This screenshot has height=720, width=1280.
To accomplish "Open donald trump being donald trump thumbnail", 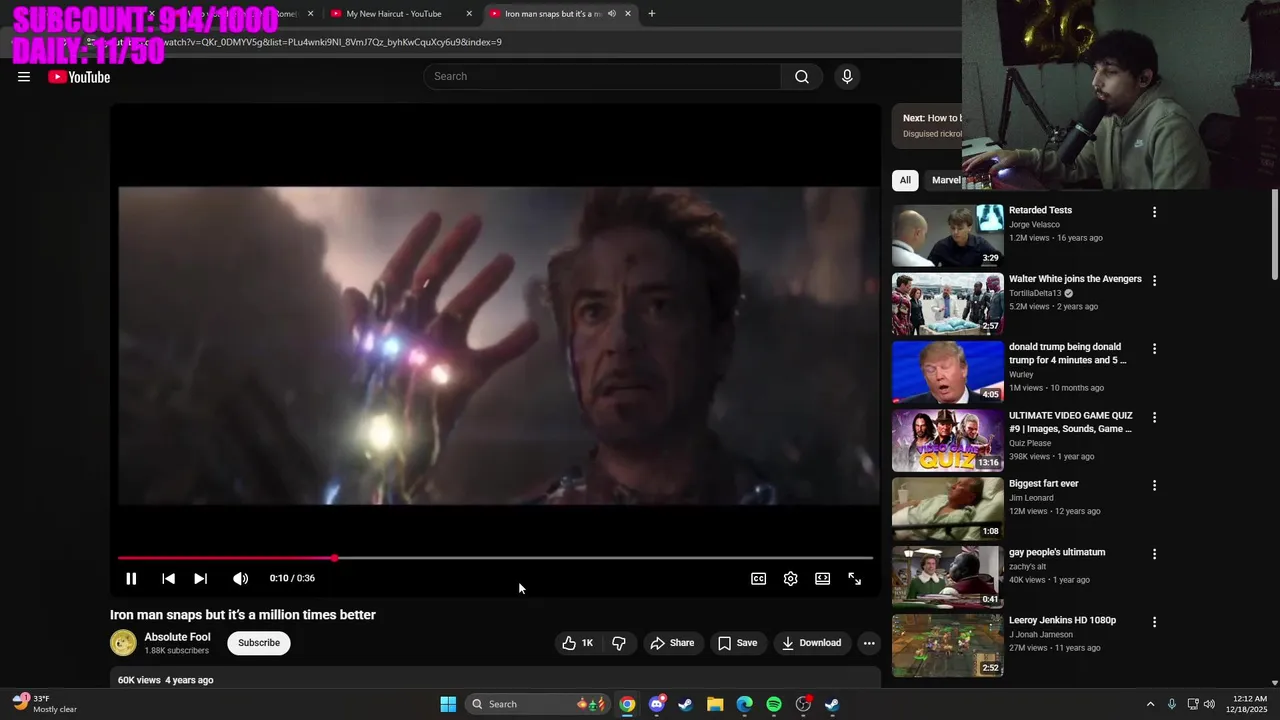I will coord(947,372).
